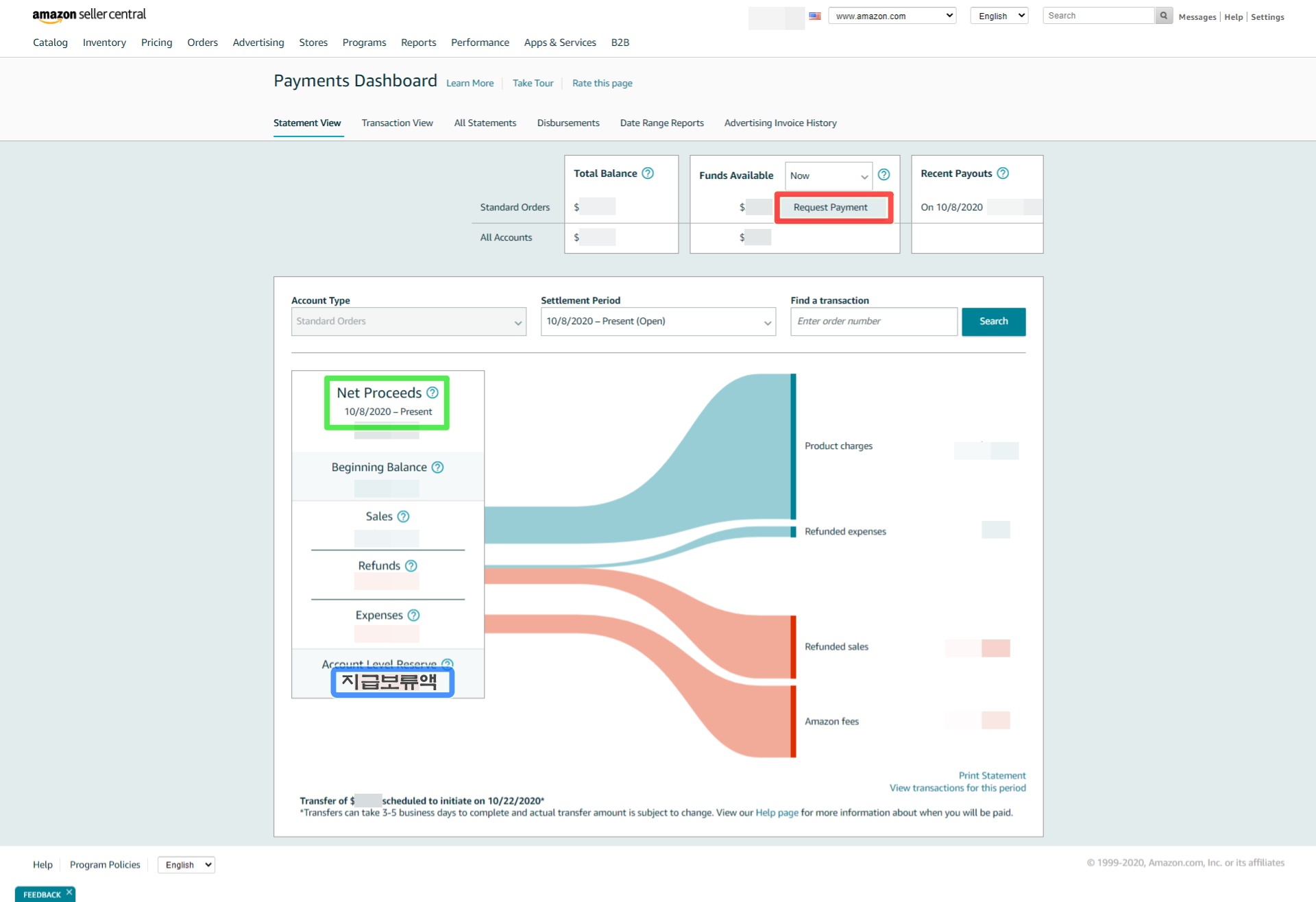Open the Reports menu
Viewport: 1316px width, 902px height.
418,42
